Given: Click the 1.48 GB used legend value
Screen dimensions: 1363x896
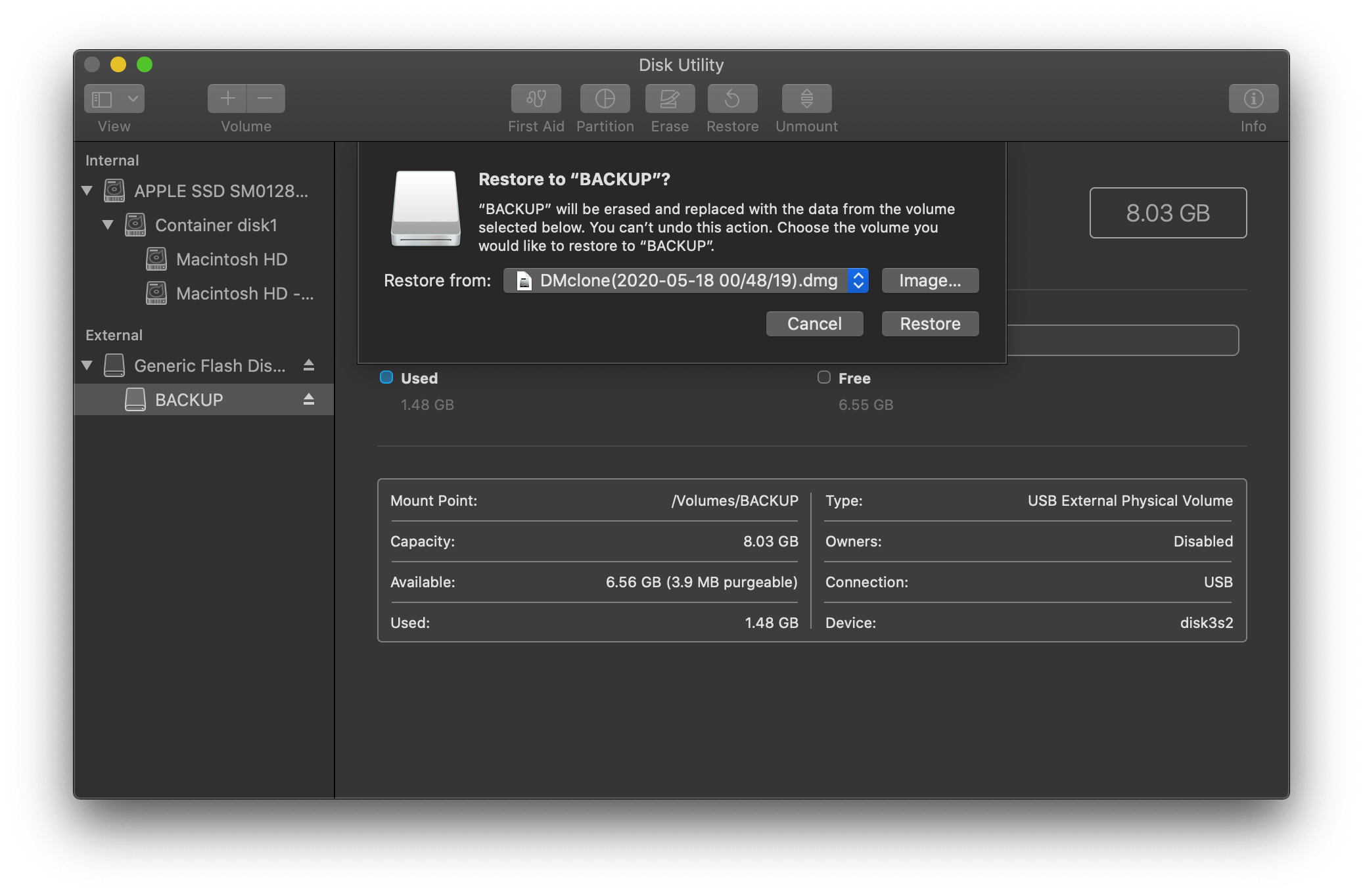Looking at the screenshot, I should click(427, 405).
